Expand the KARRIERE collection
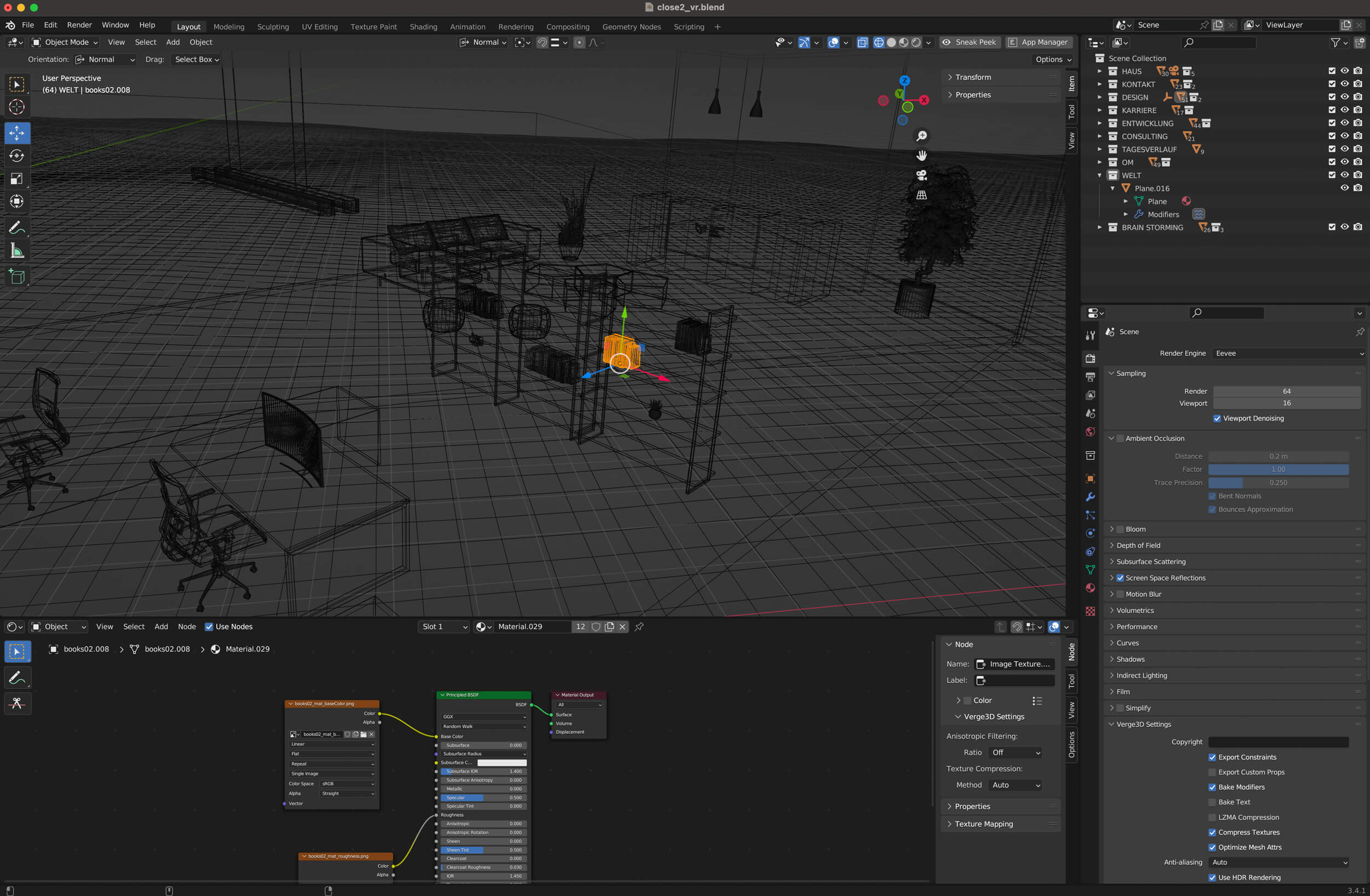Screen dimensions: 1370x896 click(1099, 111)
